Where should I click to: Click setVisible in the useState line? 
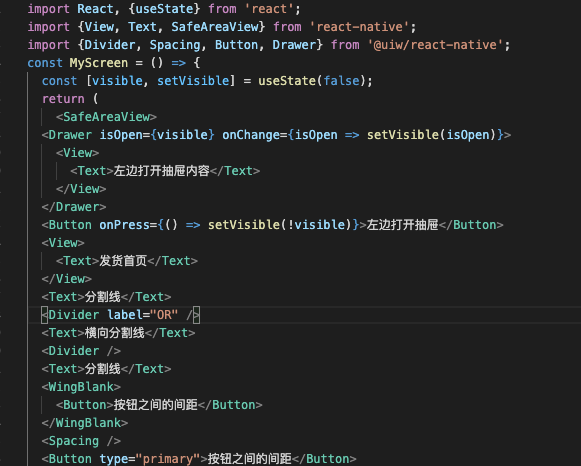(193, 81)
